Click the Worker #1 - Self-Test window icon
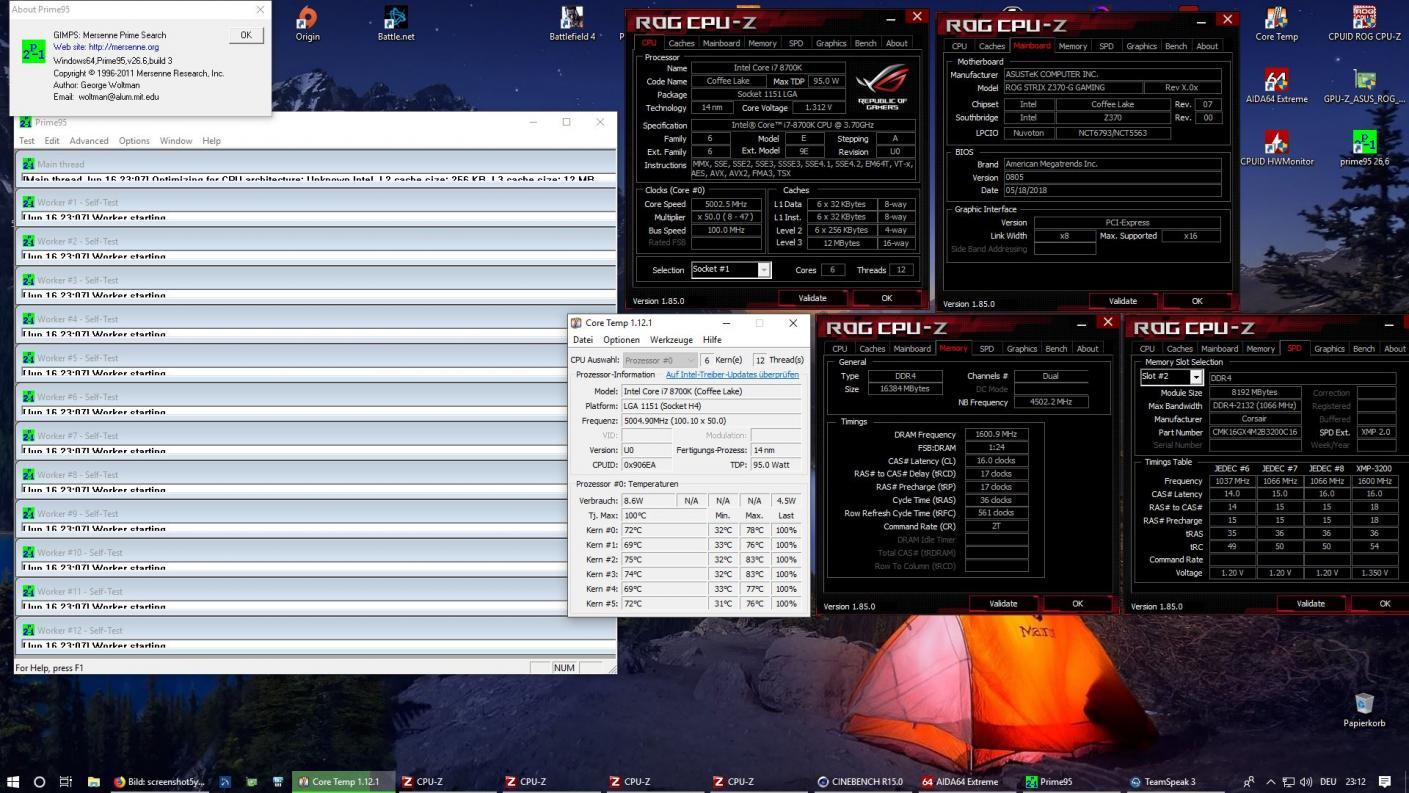 click(28, 202)
